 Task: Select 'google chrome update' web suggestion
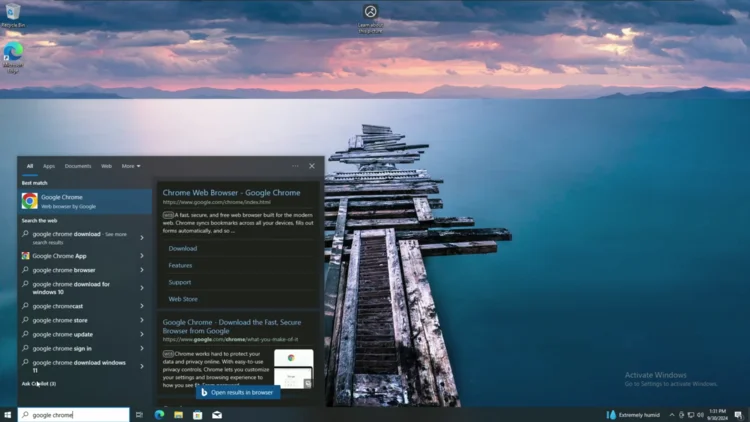(63, 334)
